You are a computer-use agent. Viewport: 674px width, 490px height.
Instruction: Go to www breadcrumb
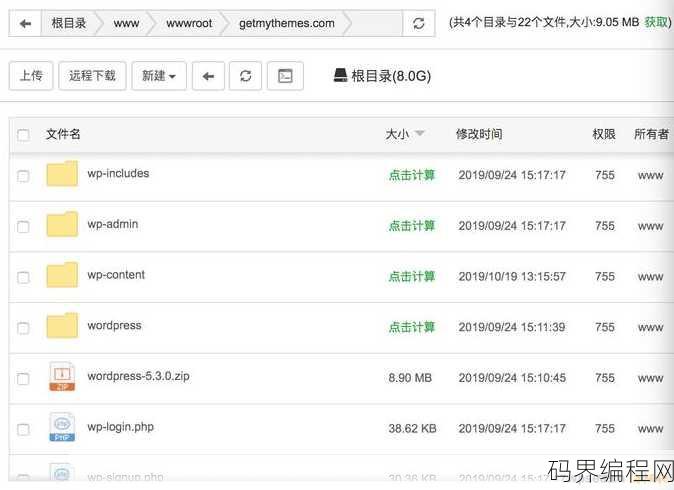[126, 23]
